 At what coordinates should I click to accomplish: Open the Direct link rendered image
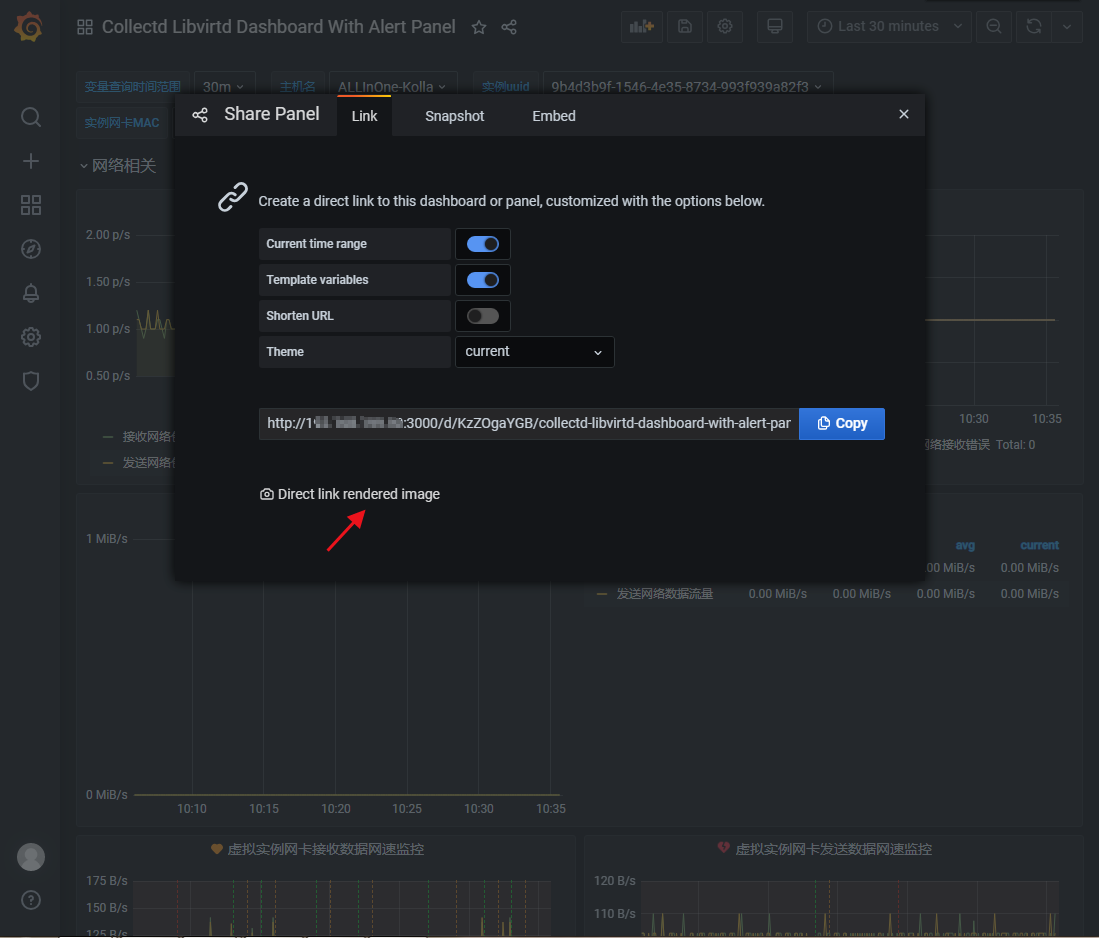[x=349, y=493]
